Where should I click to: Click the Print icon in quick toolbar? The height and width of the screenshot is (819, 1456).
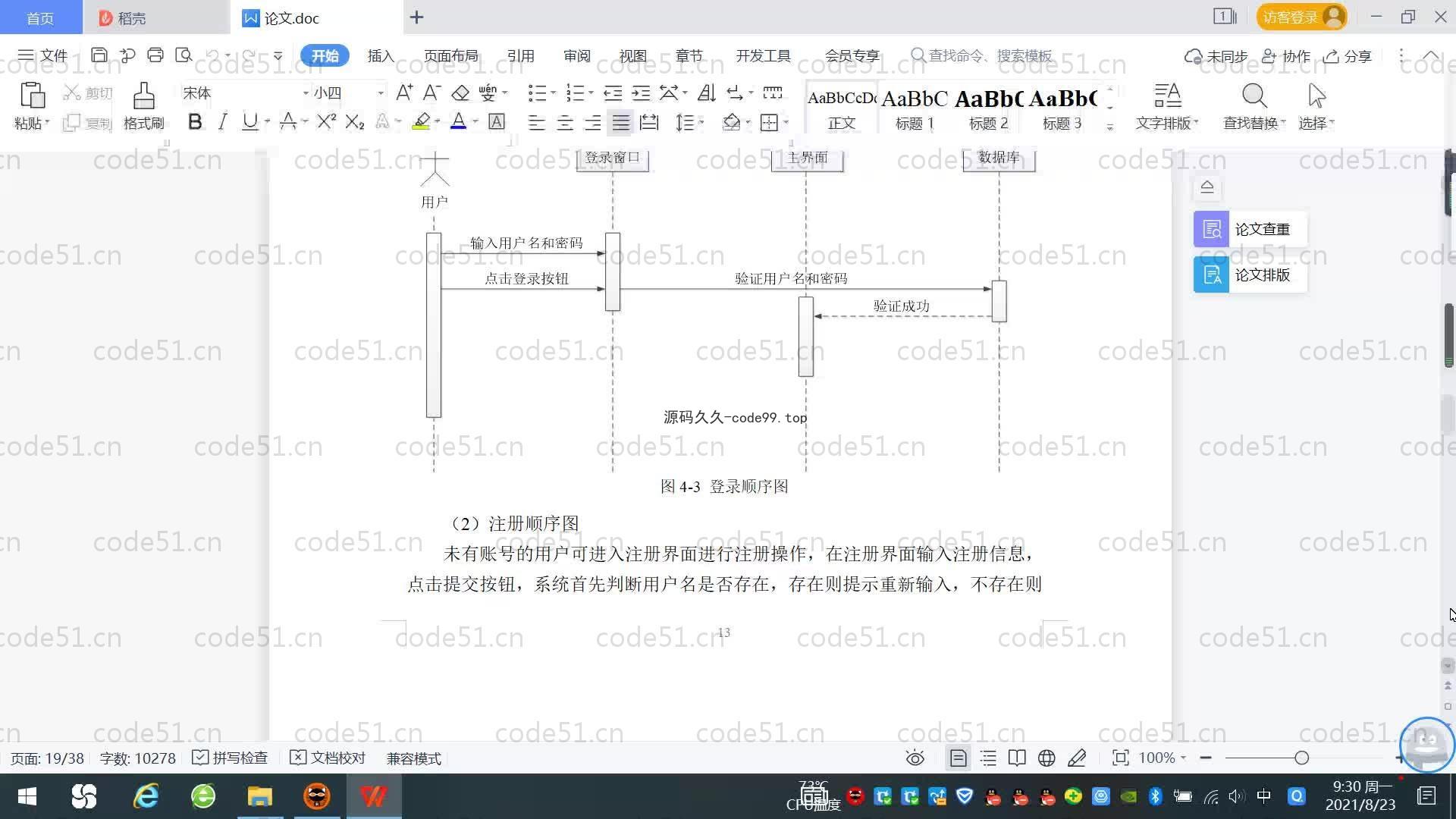click(x=155, y=55)
